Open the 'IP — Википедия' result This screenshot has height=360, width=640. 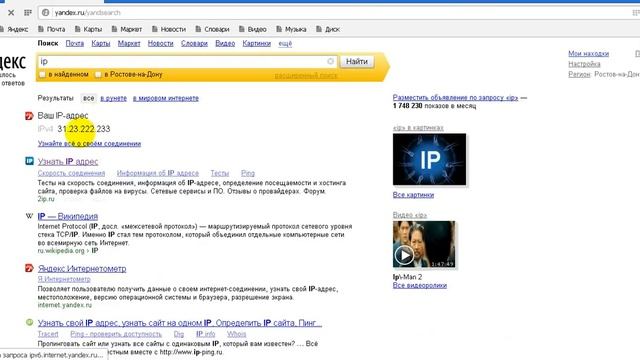(x=68, y=216)
